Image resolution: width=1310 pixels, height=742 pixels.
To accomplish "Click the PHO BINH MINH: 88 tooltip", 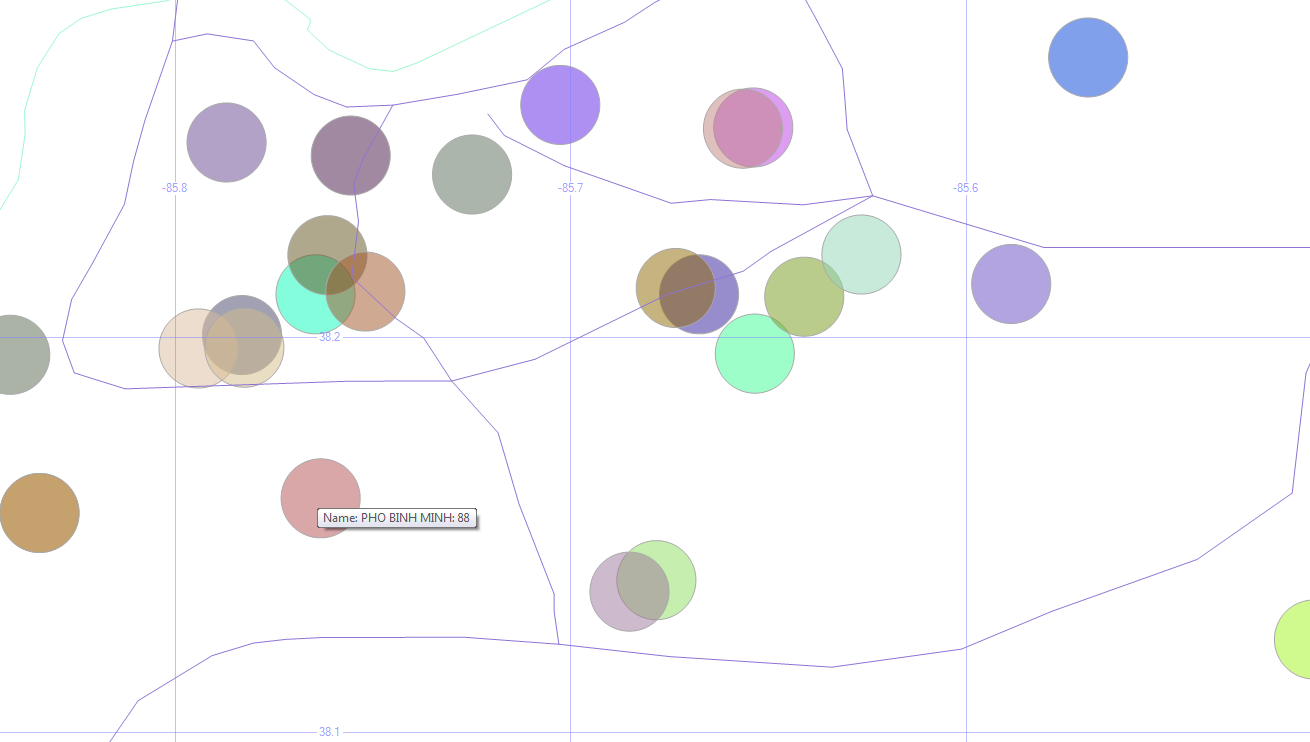I will pyautogui.click(x=397, y=518).
